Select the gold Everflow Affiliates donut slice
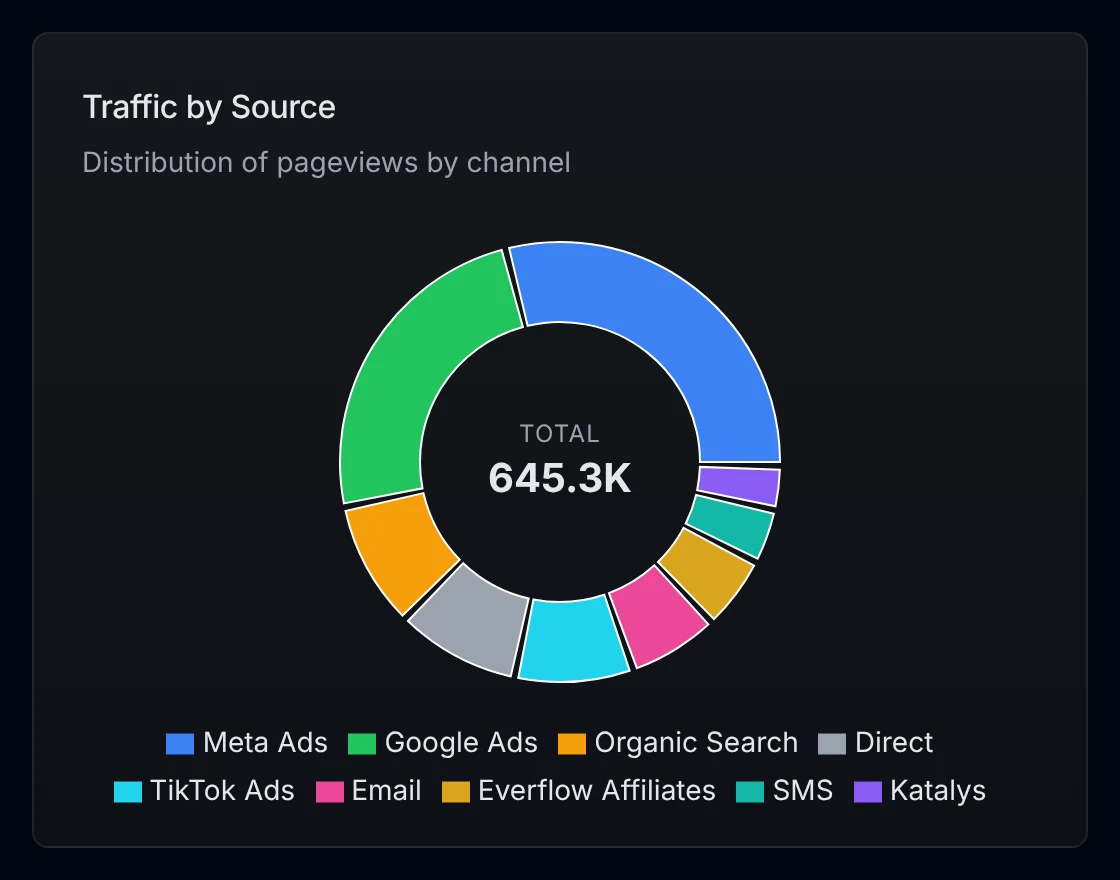Image resolution: width=1120 pixels, height=880 pixels. (706, 571)
